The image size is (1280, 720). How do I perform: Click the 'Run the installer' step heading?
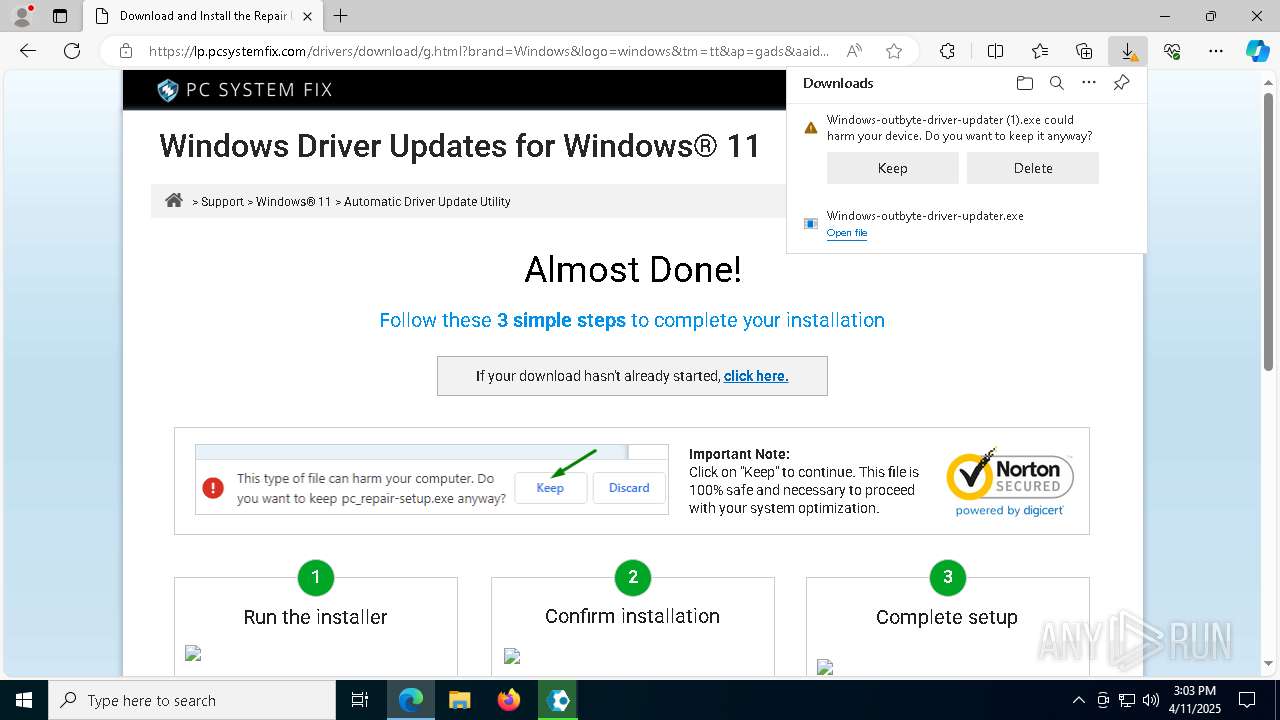click(x=315, y=617)
